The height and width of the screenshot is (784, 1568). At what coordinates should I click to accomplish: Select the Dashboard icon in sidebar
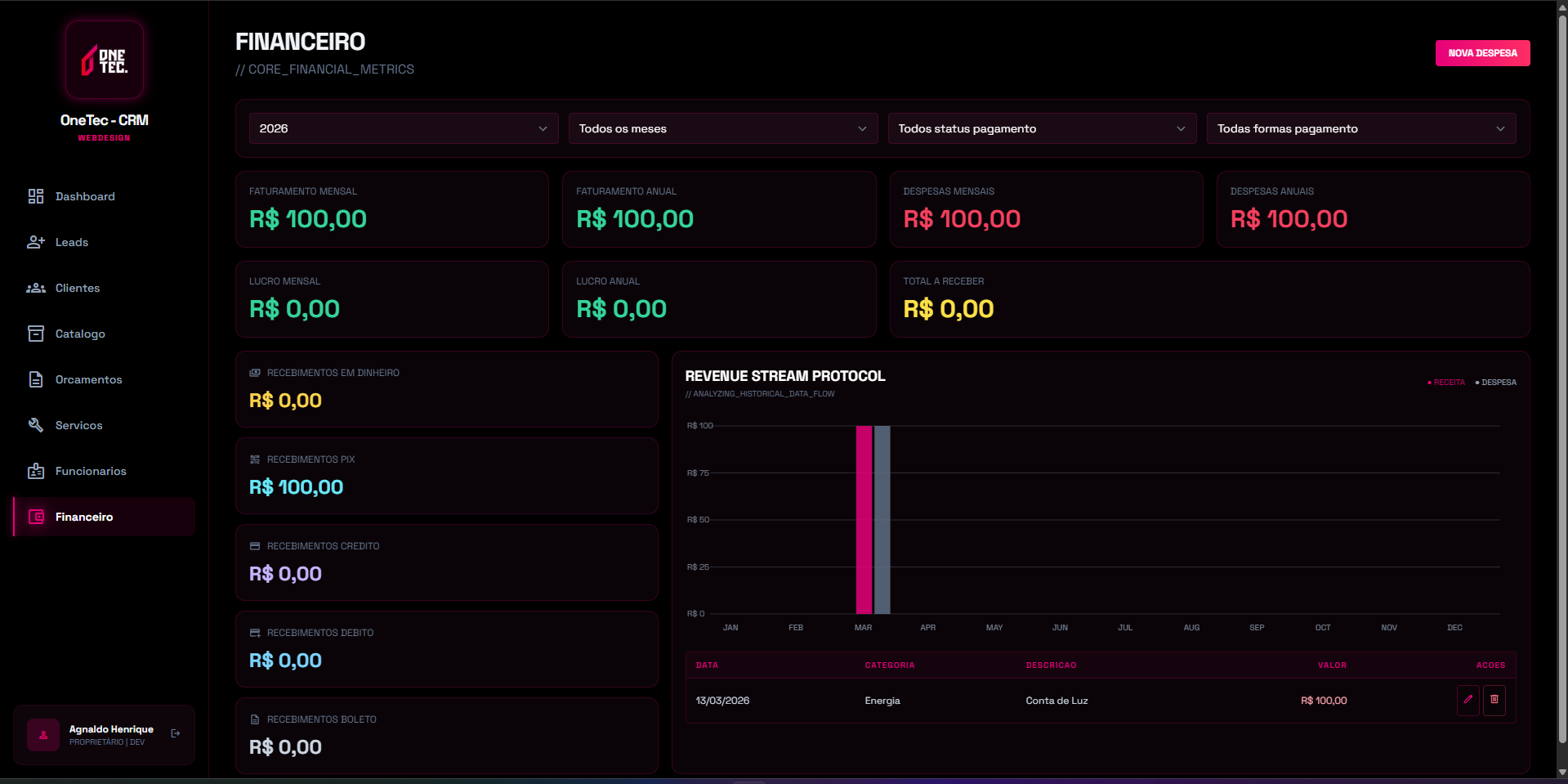point(35,196)
